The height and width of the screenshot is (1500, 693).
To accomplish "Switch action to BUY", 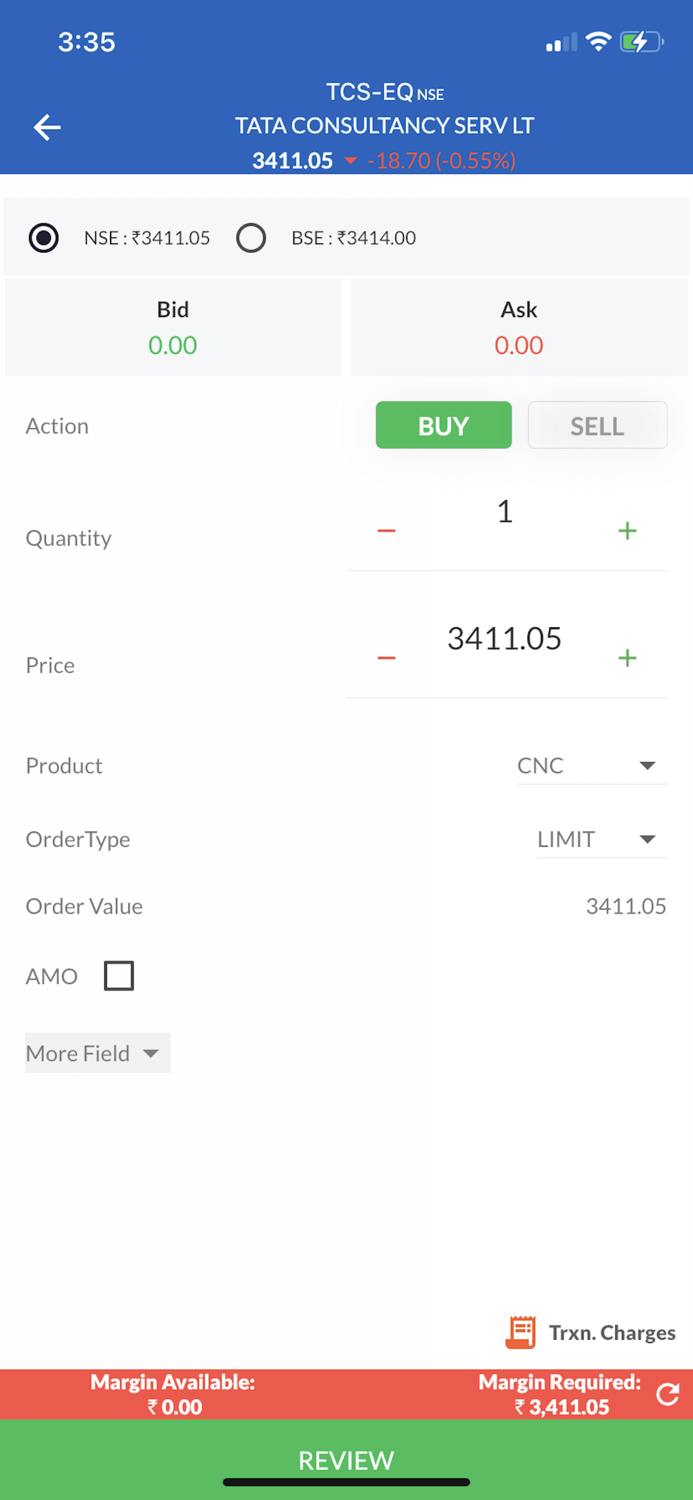I will (x=443, y=425).
